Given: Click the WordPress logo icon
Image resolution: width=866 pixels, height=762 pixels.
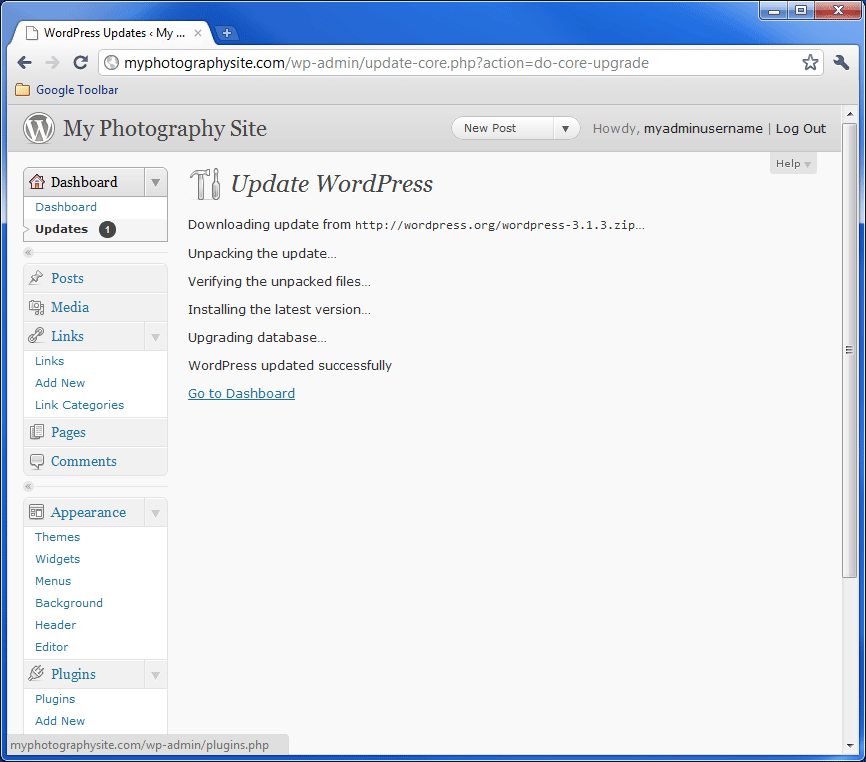Looking at the screenshot, I should pyautogui.click(x=39, y=128).
